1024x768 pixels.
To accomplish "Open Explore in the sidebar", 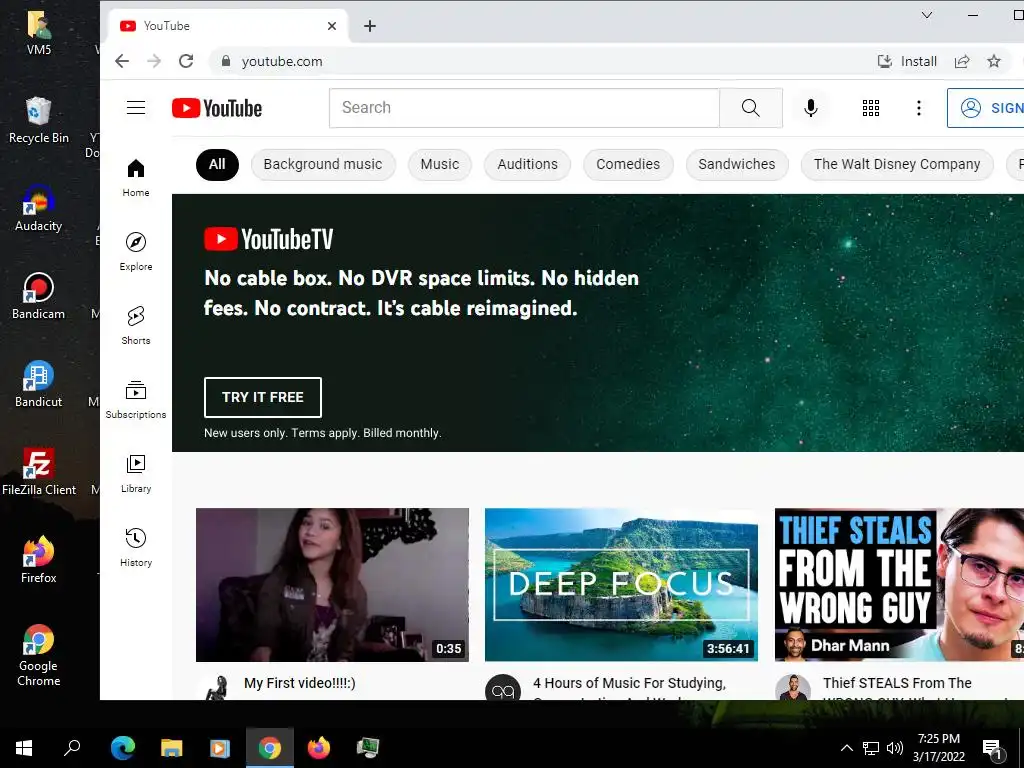I will tap(136, 251).
